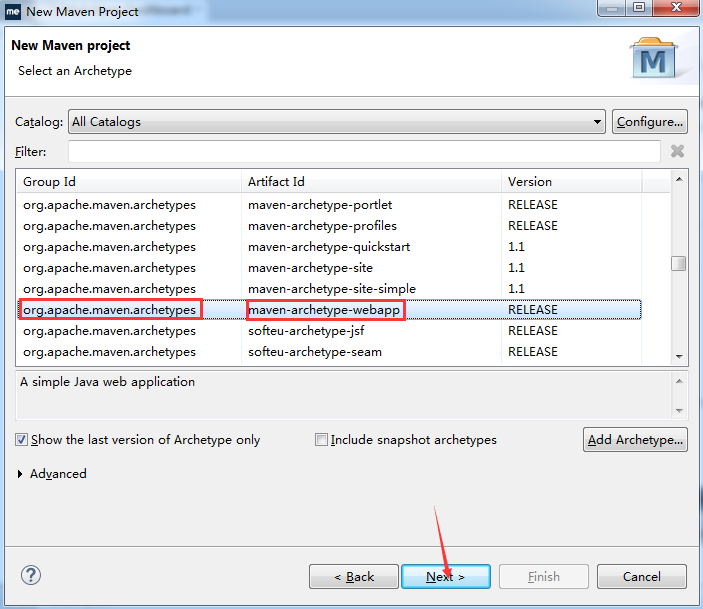Click the Help question mark icon
This screenshot has height=609, width=703.
point(31,575)
